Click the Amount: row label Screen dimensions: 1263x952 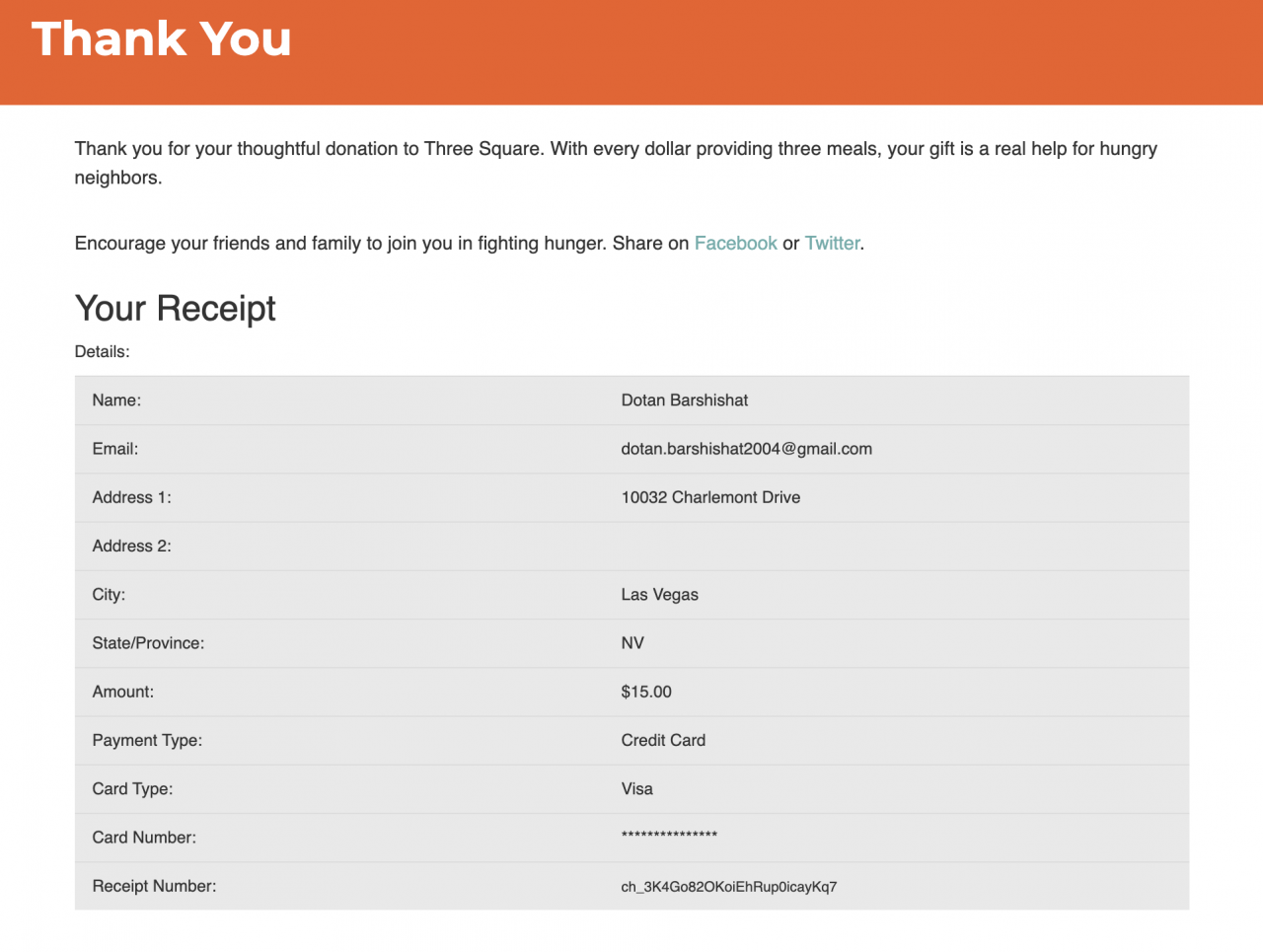[x=123, y=692]
